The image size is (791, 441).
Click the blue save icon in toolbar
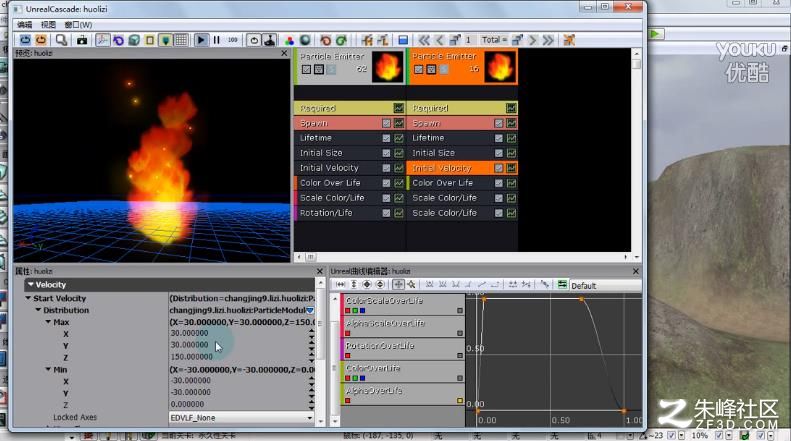tap(403, 40)
